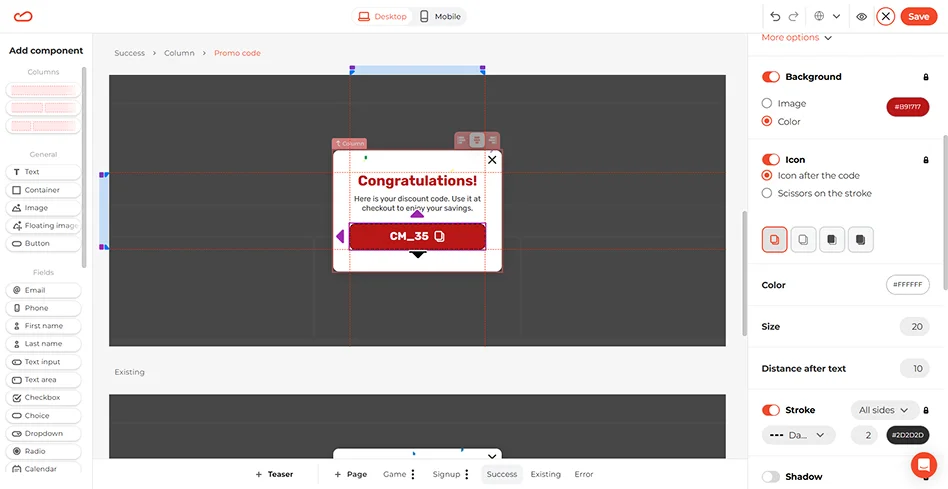This screenshot has width=948, height=489.
Task: Turn on the Shadow toggle
Action: coord(771,477)
